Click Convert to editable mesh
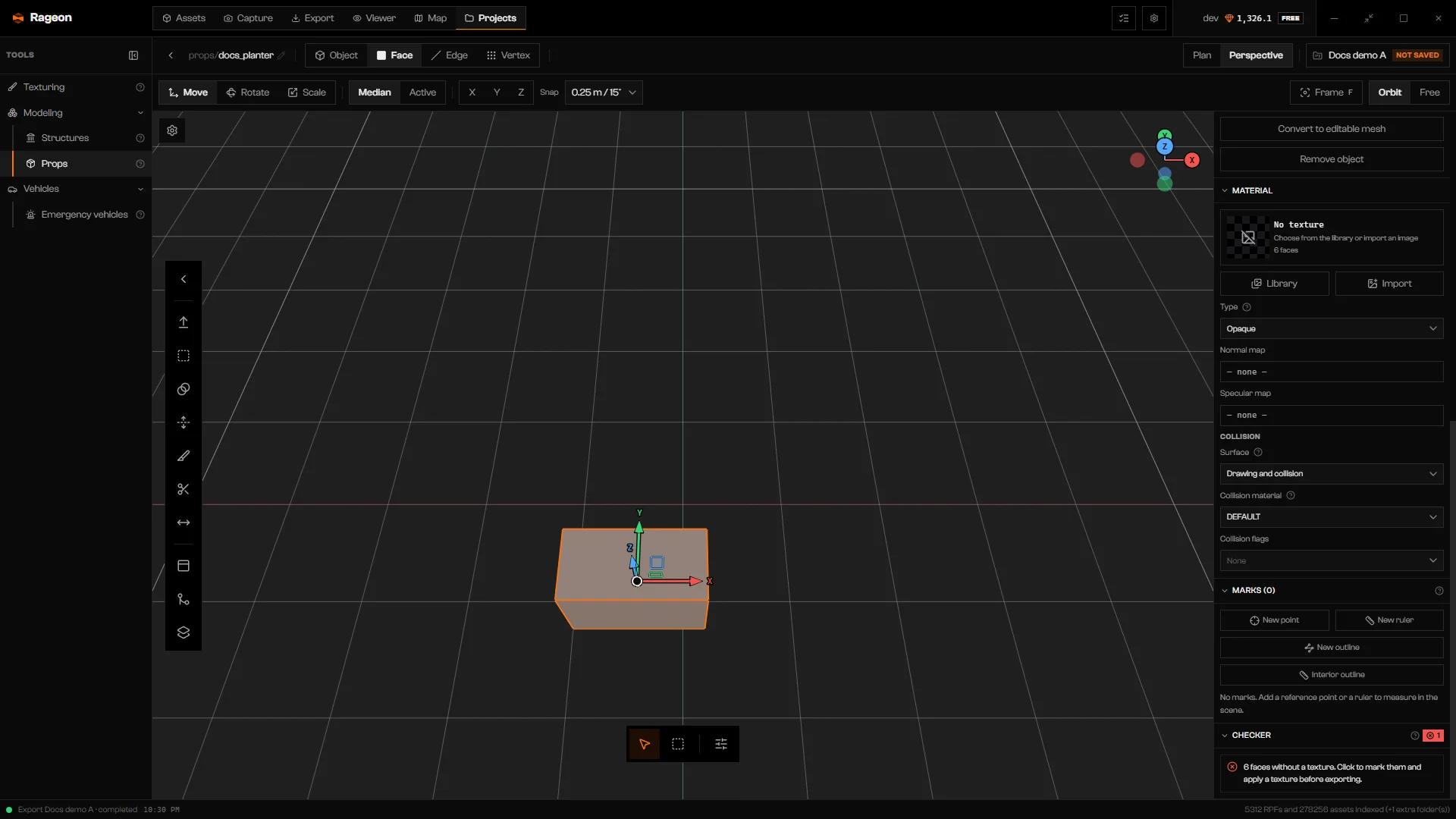Viewport: 1456px width, 819px height. [1331, 129]
